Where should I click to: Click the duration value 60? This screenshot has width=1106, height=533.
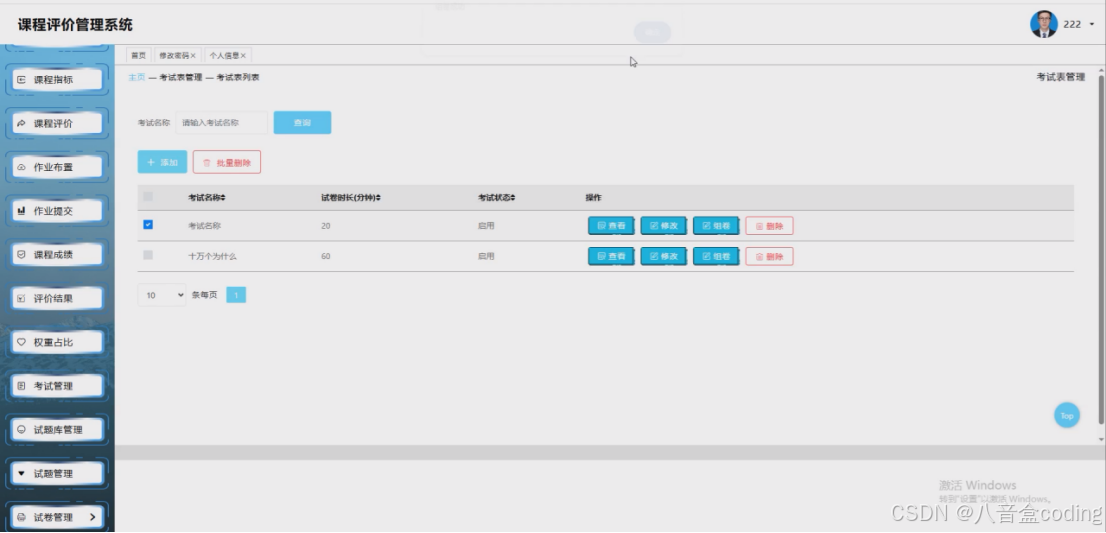coord(325,257)
